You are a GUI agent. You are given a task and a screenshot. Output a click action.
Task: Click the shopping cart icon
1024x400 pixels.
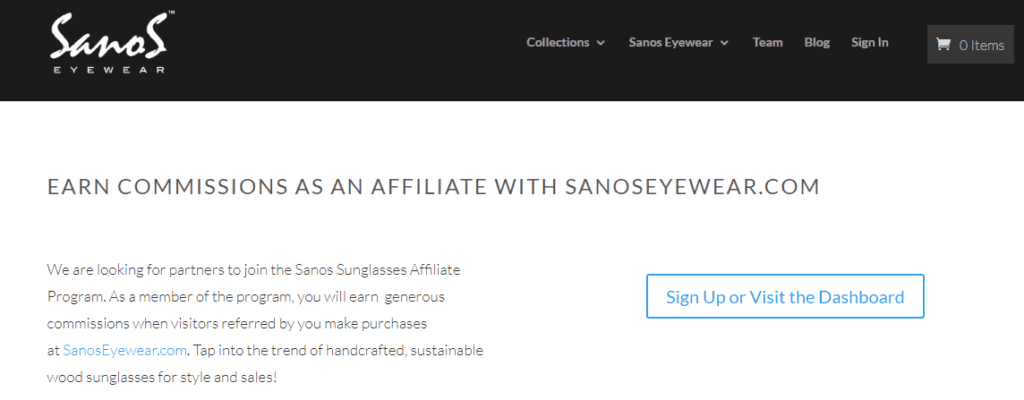tap(942, 44)
